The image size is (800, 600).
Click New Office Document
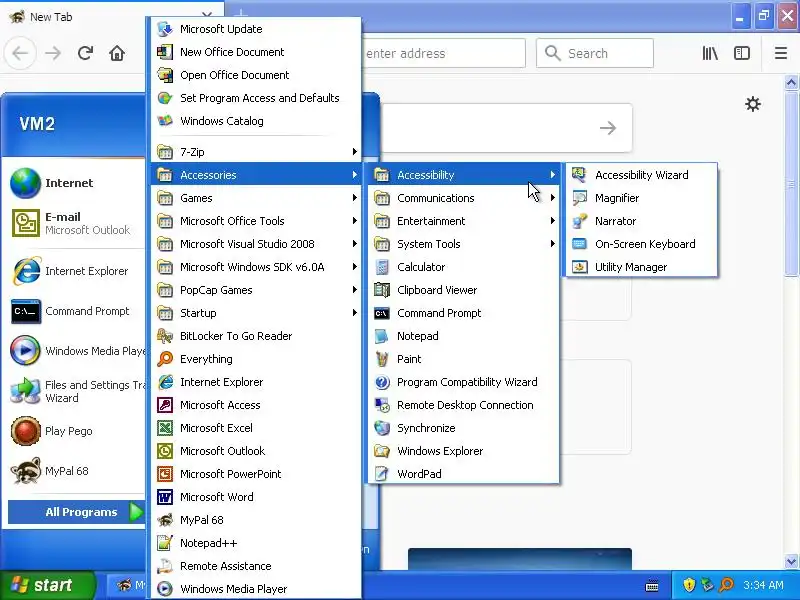pyautogui.click(x=256, y=52)
